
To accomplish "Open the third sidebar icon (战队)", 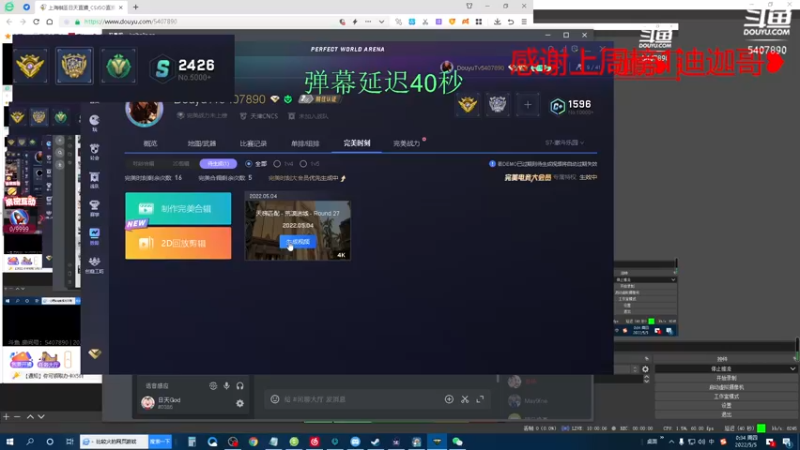I will coord(94,180).
